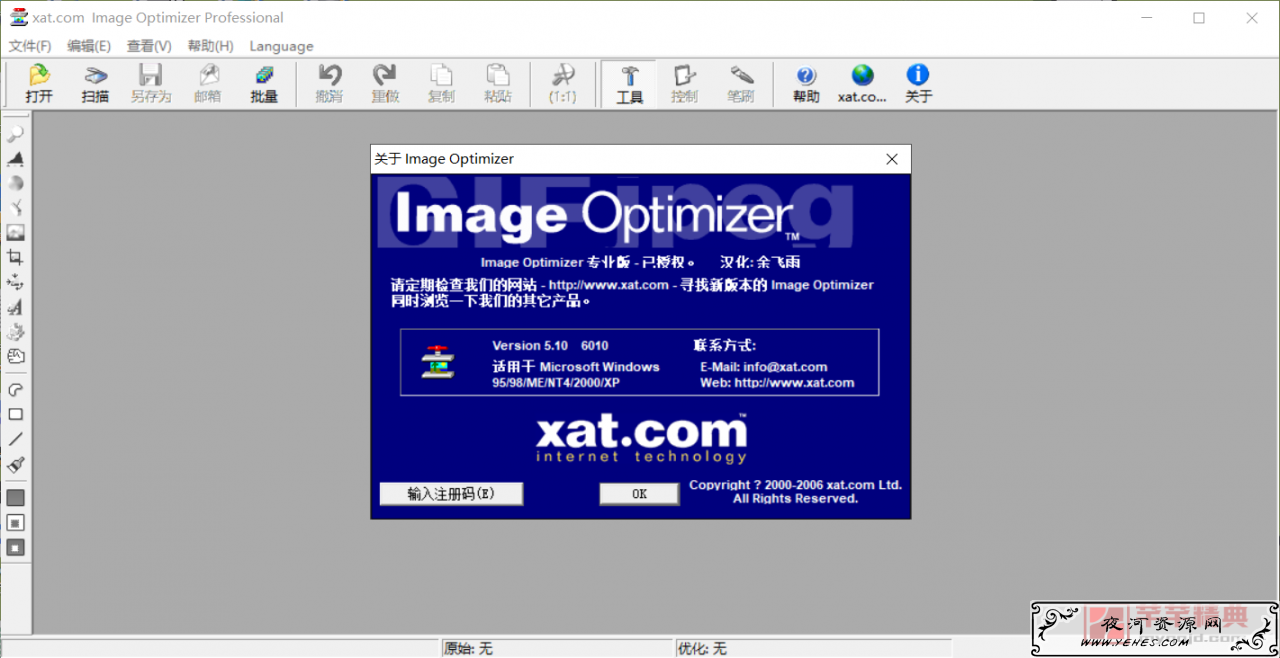Viewport: 1280px width, 658px height.
Task: Open batch processing via 批量 icon
Action: (x=264, y=84)
